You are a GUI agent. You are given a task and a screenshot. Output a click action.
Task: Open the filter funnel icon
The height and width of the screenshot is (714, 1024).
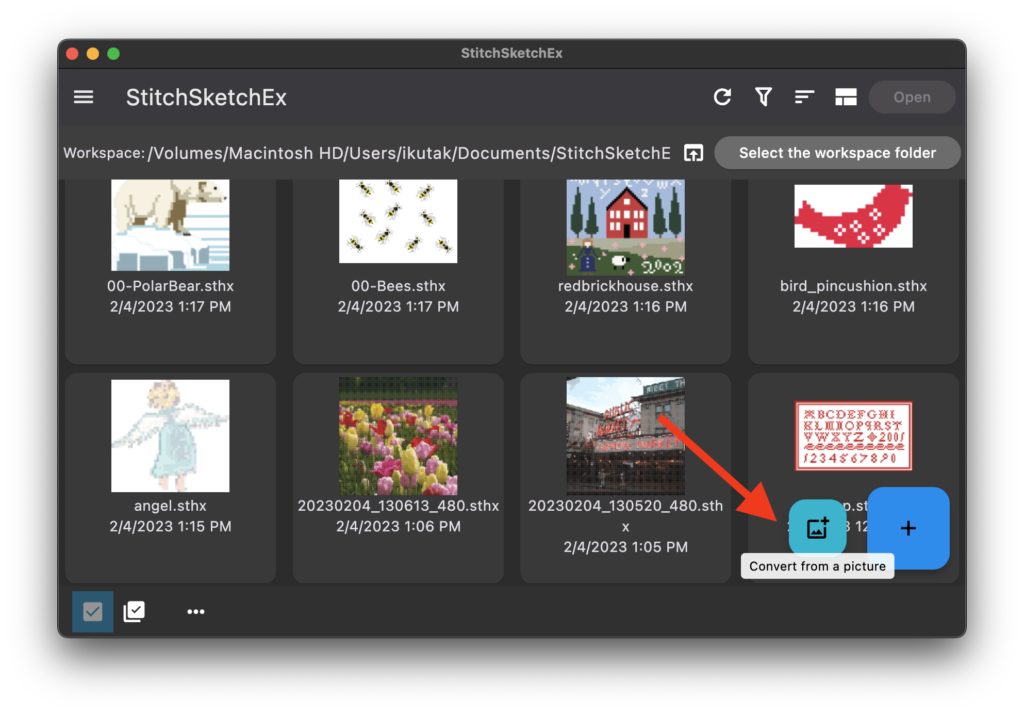point(763,97)
